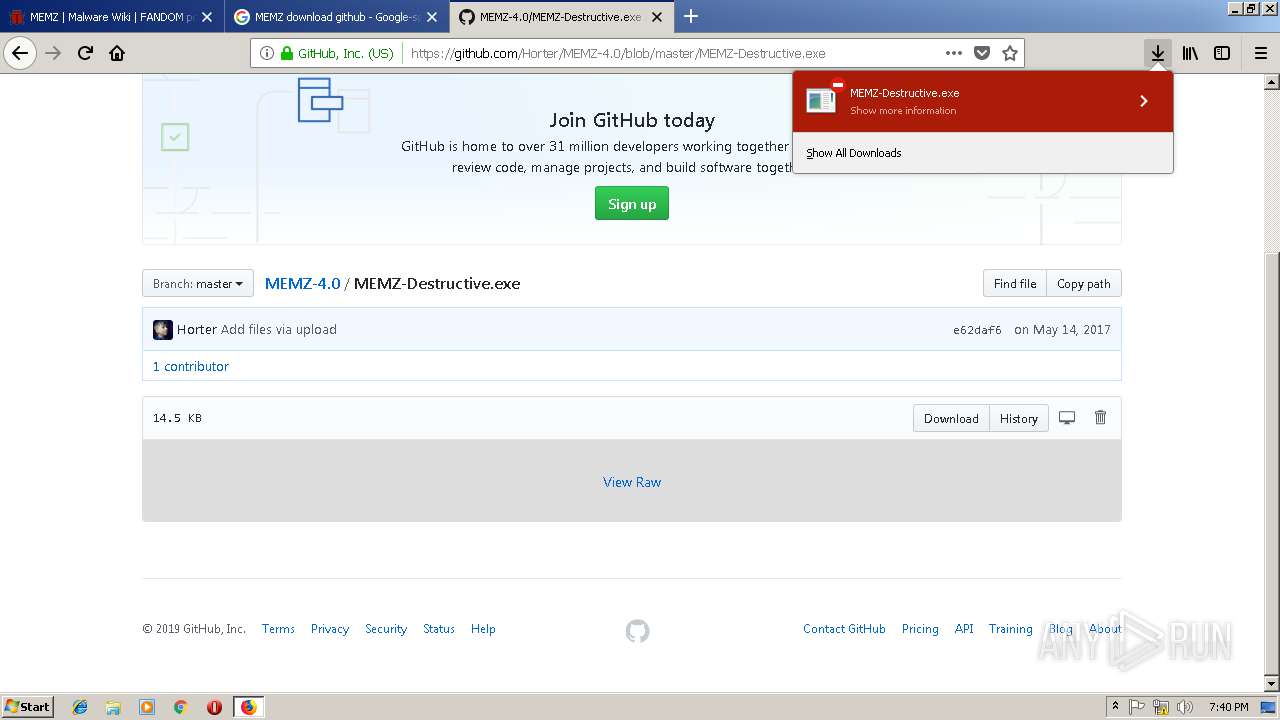Click the green Sign up button
Screen dimensions: 1280x720
(x=632, y=204)
